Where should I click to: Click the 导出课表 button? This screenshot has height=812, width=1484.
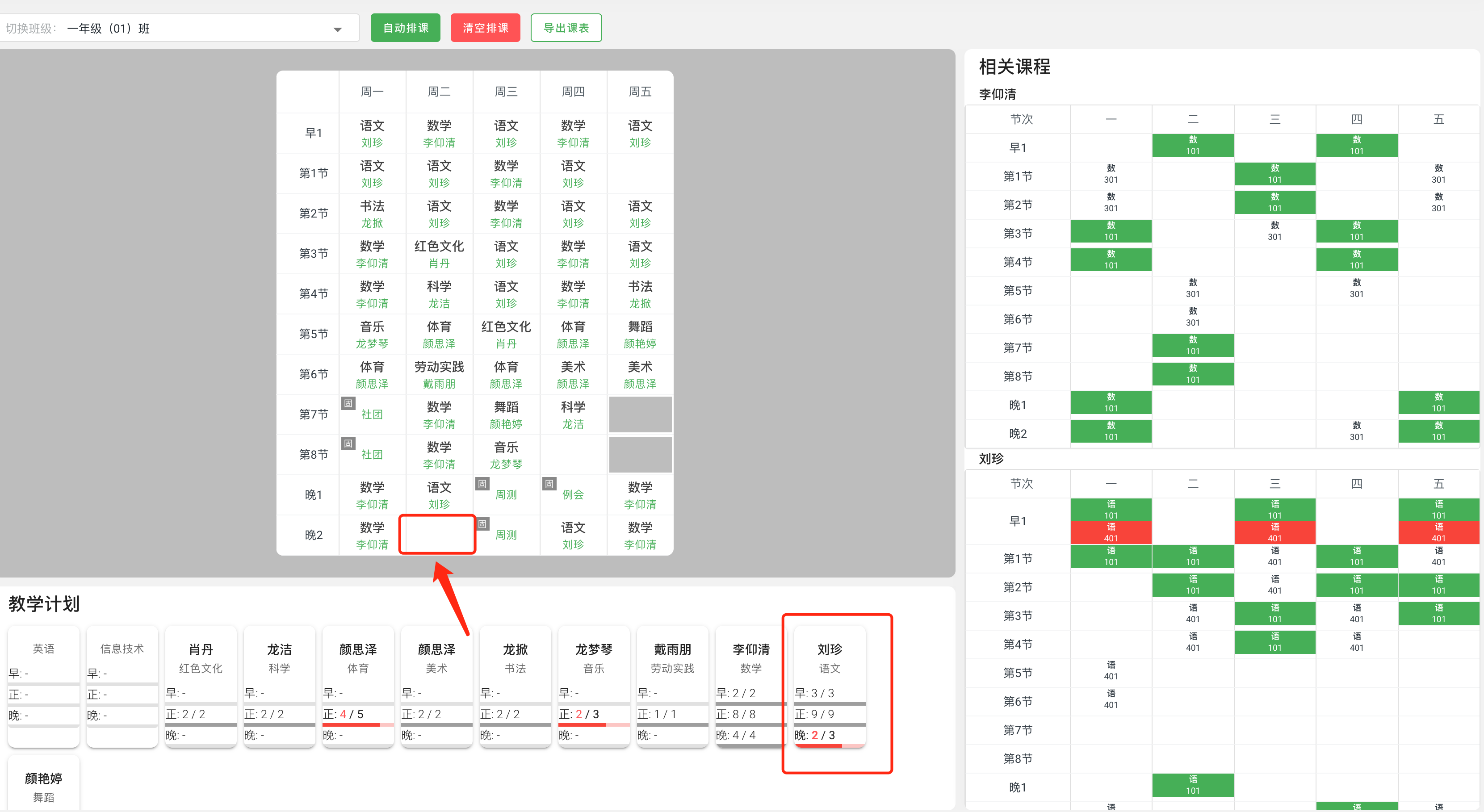point(566,27)
